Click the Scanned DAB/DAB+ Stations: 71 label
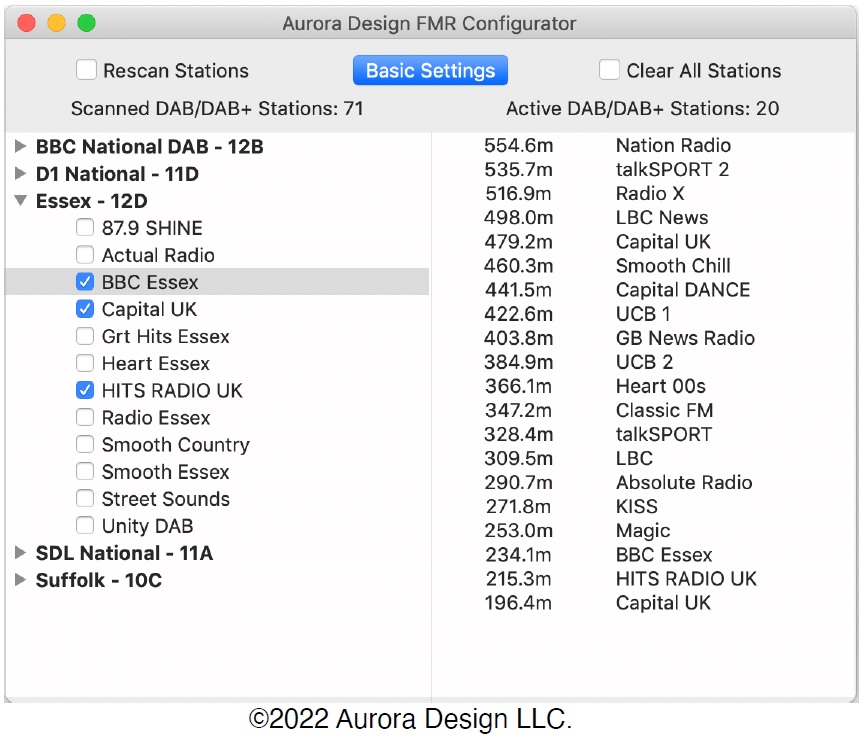865x742 pixels. pos(217,109)
